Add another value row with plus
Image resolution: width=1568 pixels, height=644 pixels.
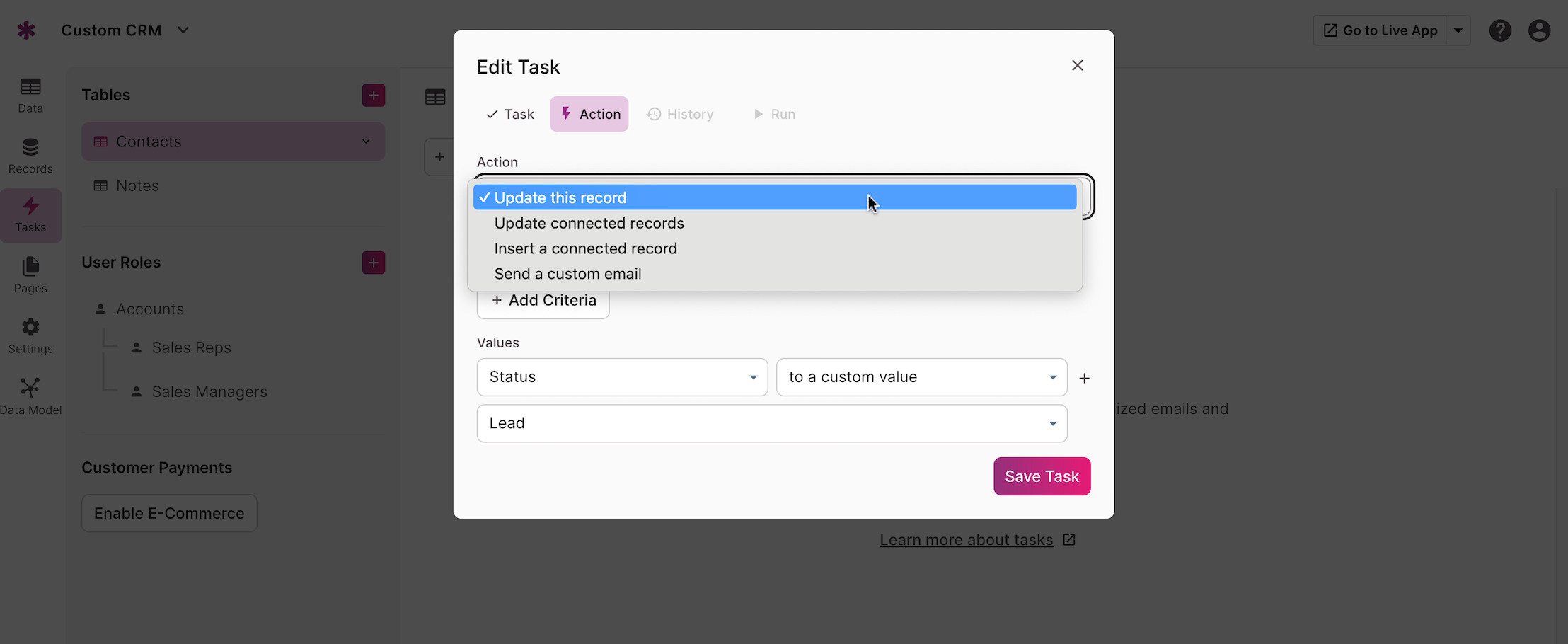1084,378
